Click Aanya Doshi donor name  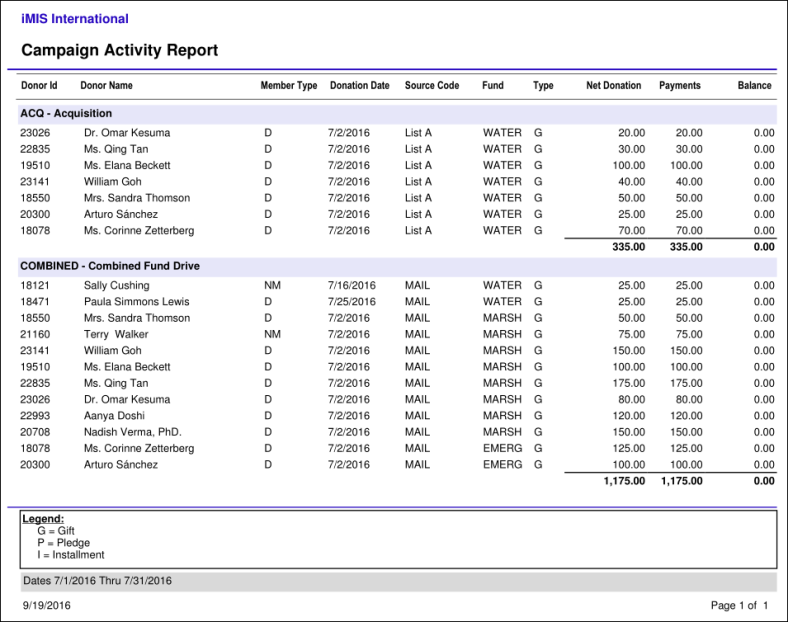coord(115,416)
